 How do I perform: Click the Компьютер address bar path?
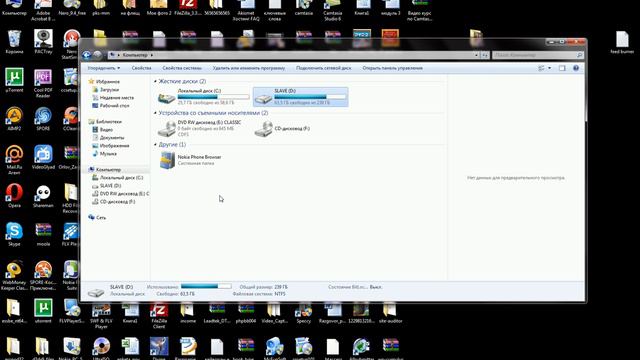point(135,55)
